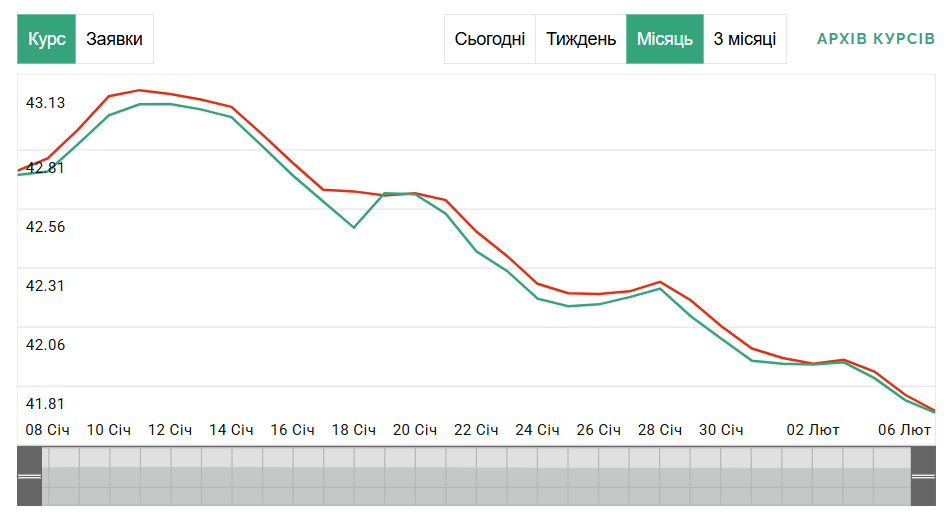Screen dimensions: 948x522
Task: Click where the lines meet at 20 Січ
Action: click(400, 194)
